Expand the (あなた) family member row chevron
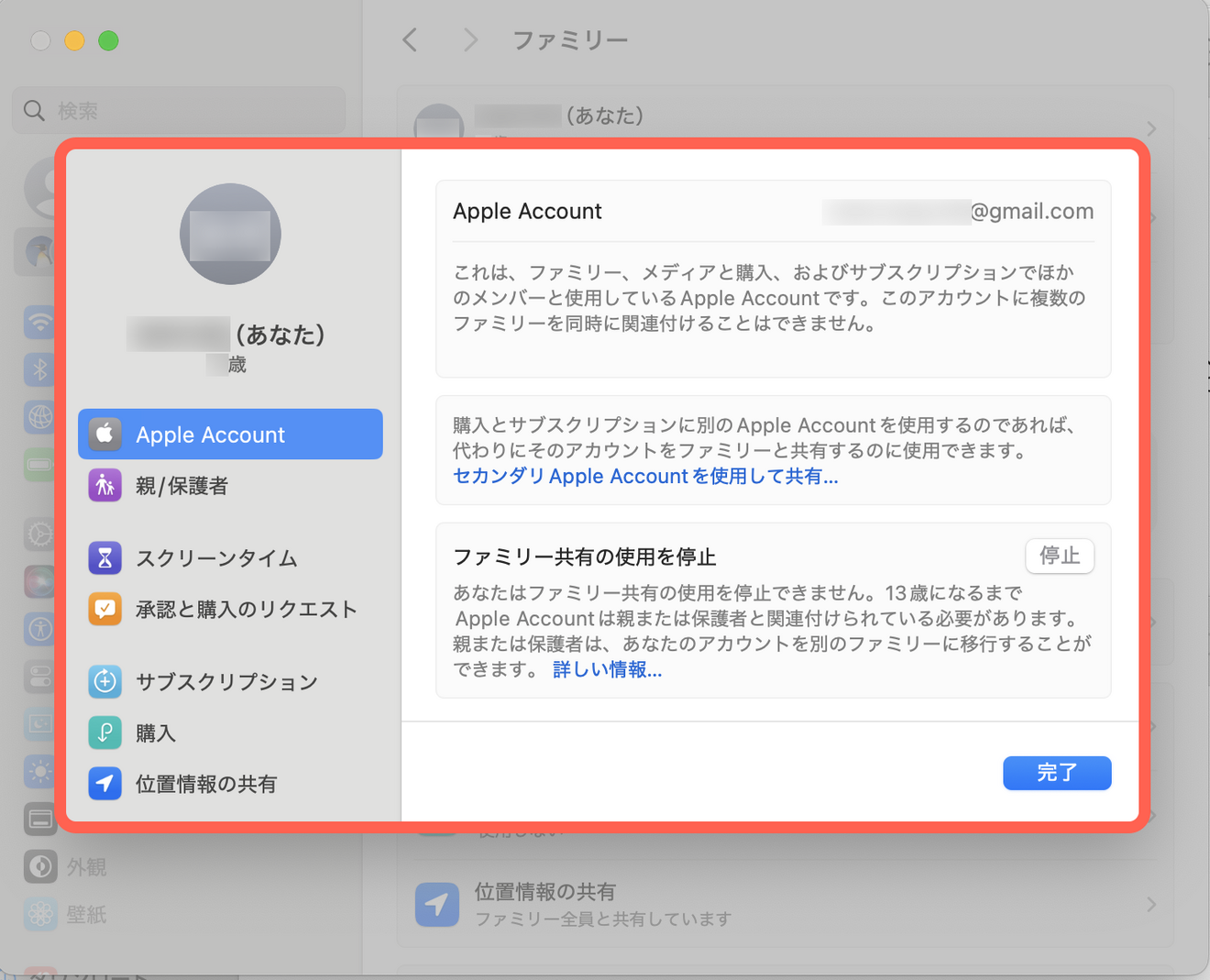 coord(1151,128)
